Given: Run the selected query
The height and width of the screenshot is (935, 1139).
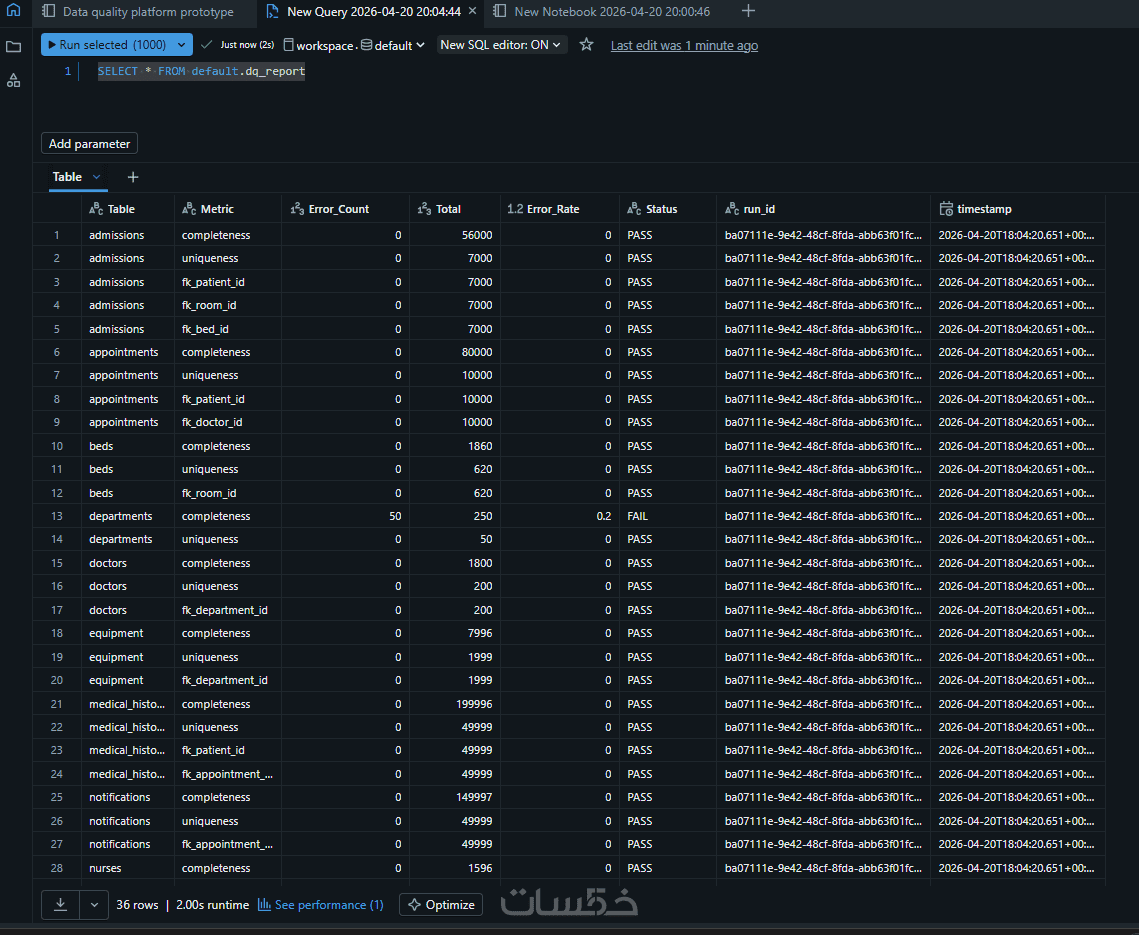Looking at the screenshot, I should (107, 45).
